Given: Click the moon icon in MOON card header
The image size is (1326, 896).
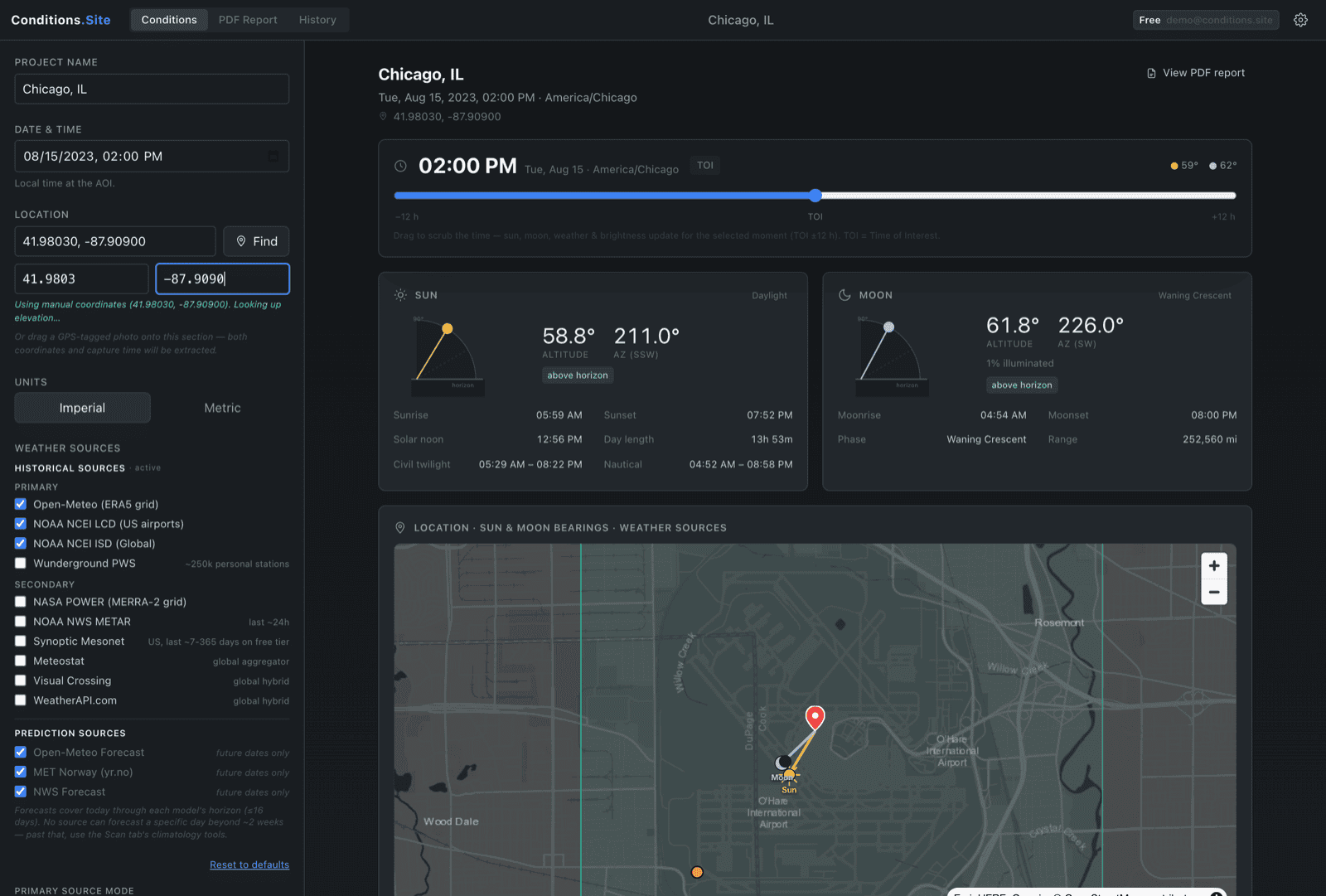Looking at the screenshot, I should click(x=844, y=295).
